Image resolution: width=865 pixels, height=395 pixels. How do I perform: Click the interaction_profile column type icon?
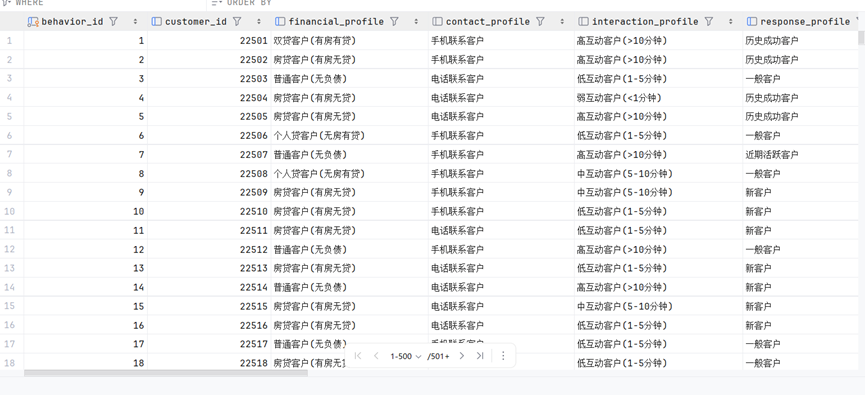[x=584, y=22]
